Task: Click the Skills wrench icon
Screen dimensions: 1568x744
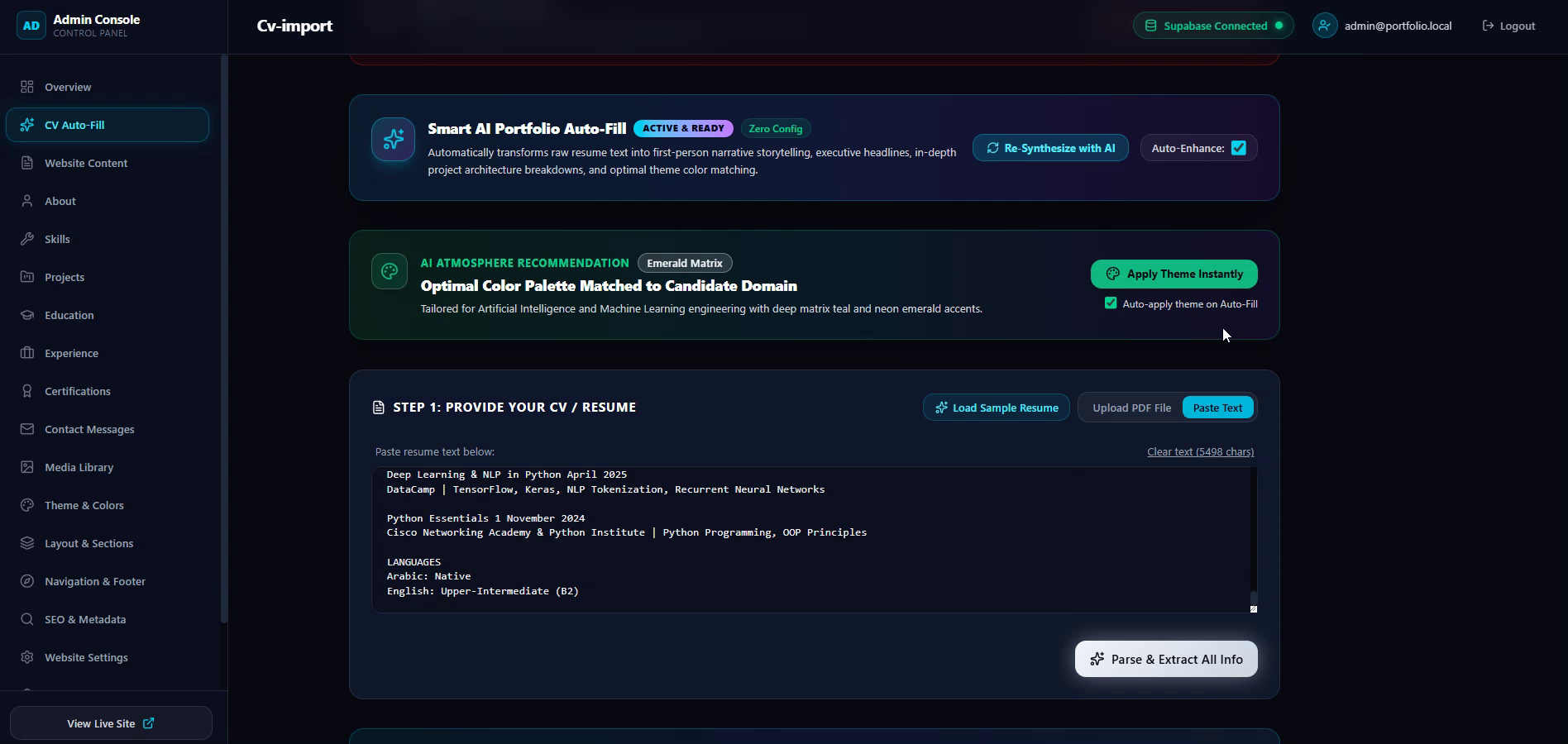Action: click(27, 239)
